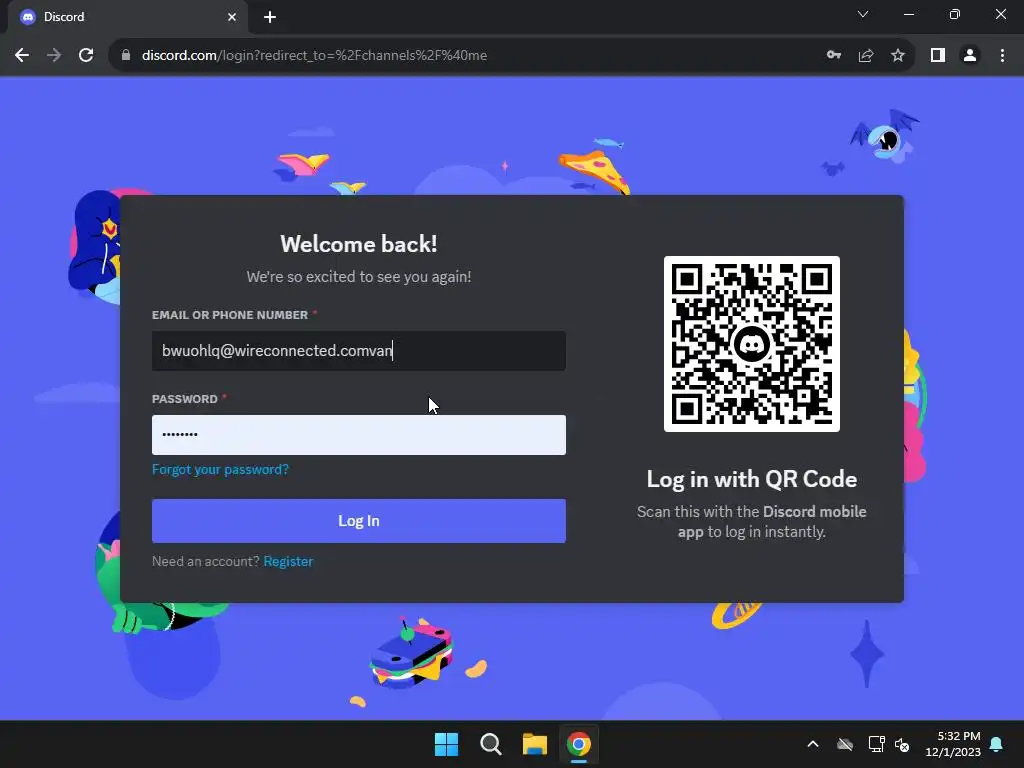Minimize the Chrome window
Screen dimensions: 1024x768
[x=909, y=14]
